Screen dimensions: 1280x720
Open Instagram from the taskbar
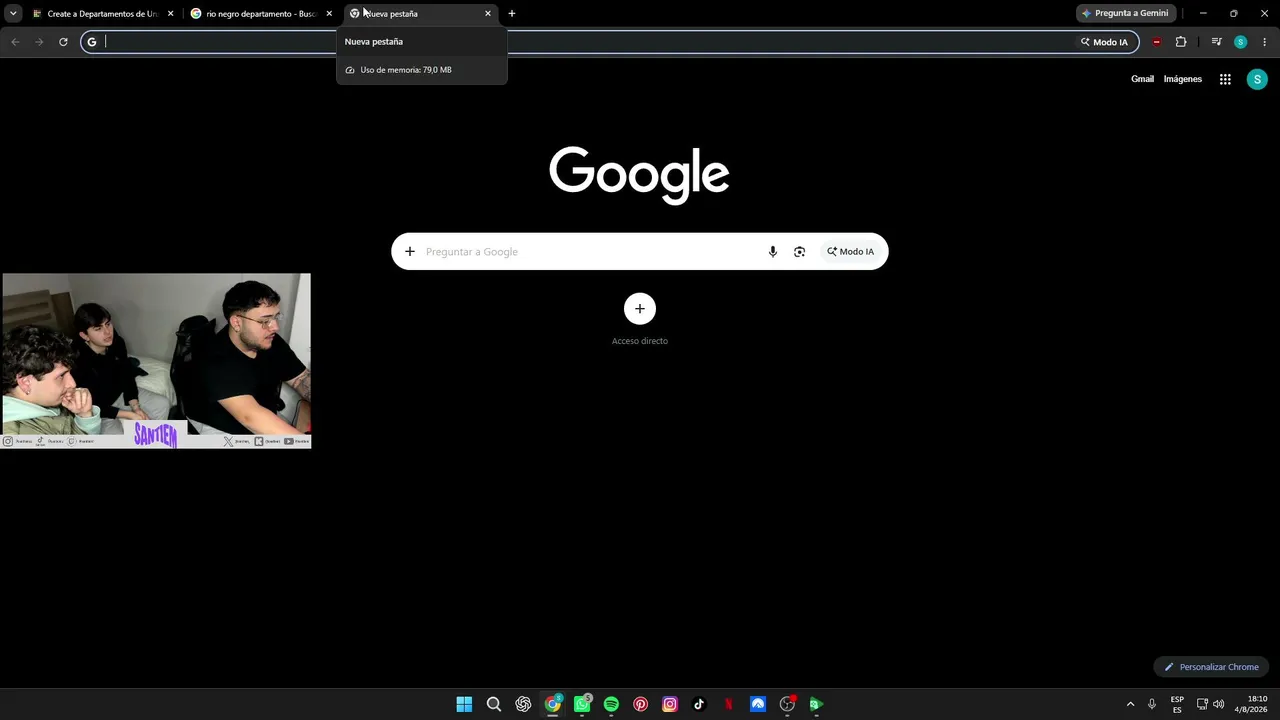(670, 704)
